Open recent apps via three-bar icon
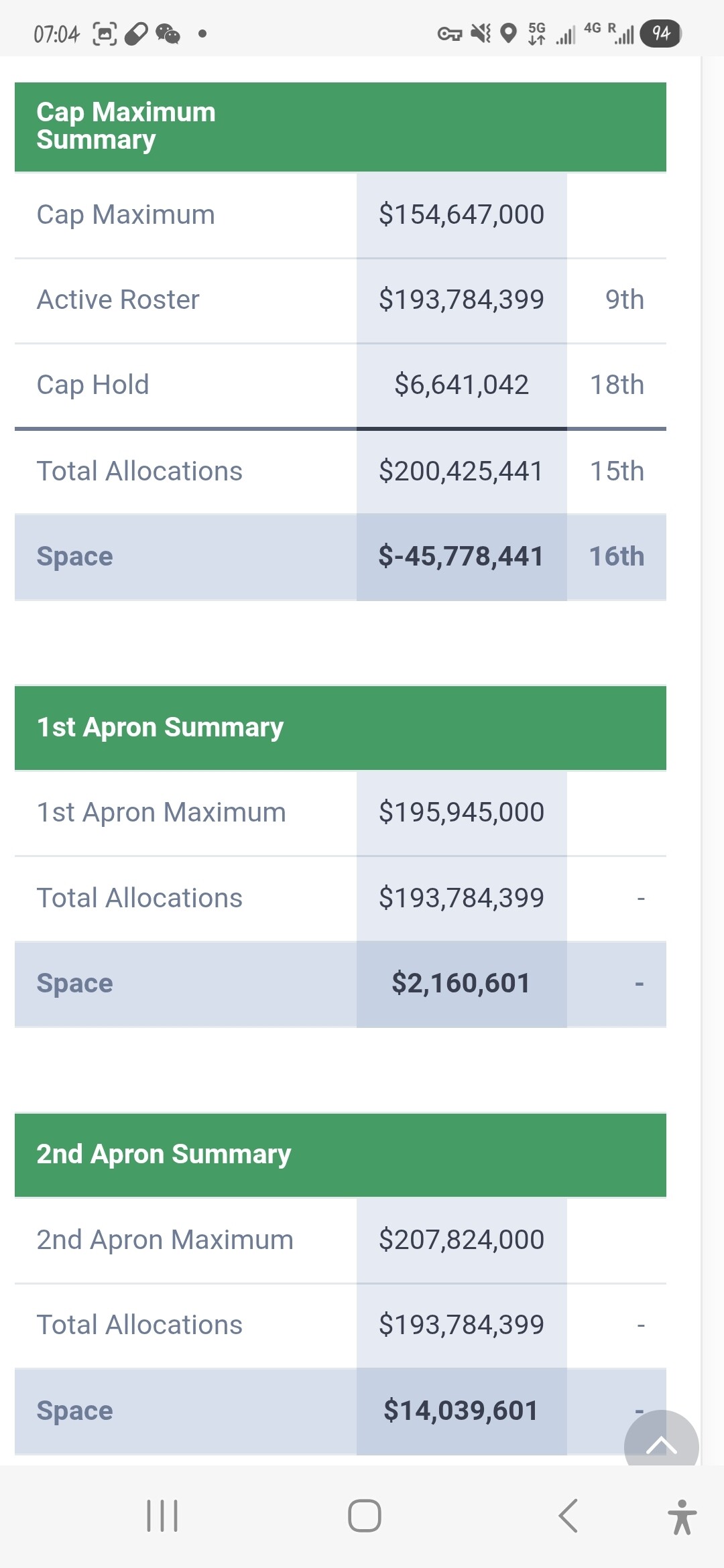 tap(162, 1516)
